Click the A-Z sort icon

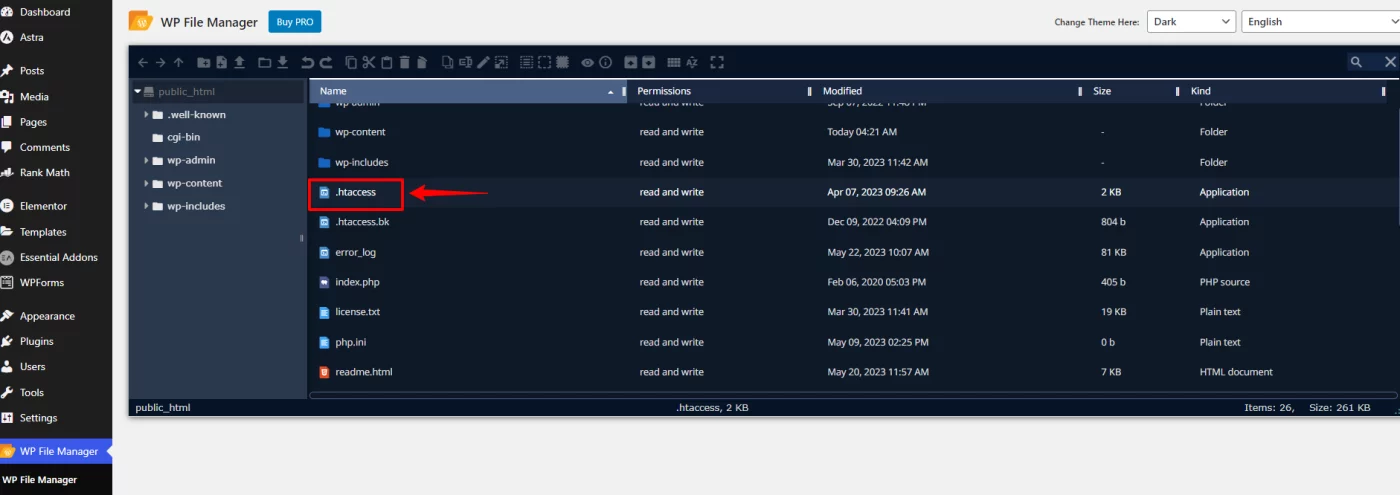click(691, 62)
